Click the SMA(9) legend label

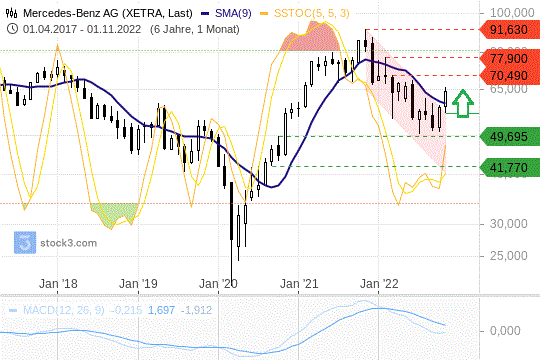coord(233,13)
